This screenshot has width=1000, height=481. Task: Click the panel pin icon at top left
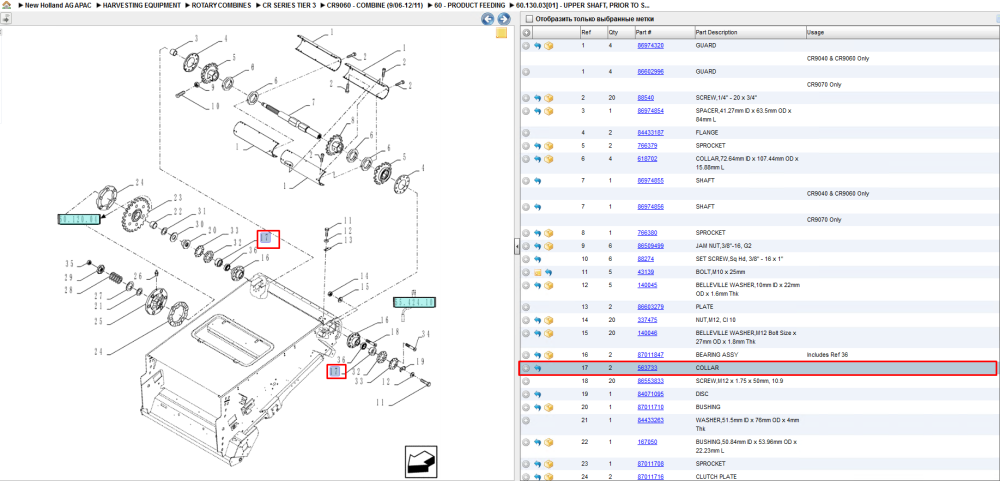pyautogui.click(x=6, y=18)
